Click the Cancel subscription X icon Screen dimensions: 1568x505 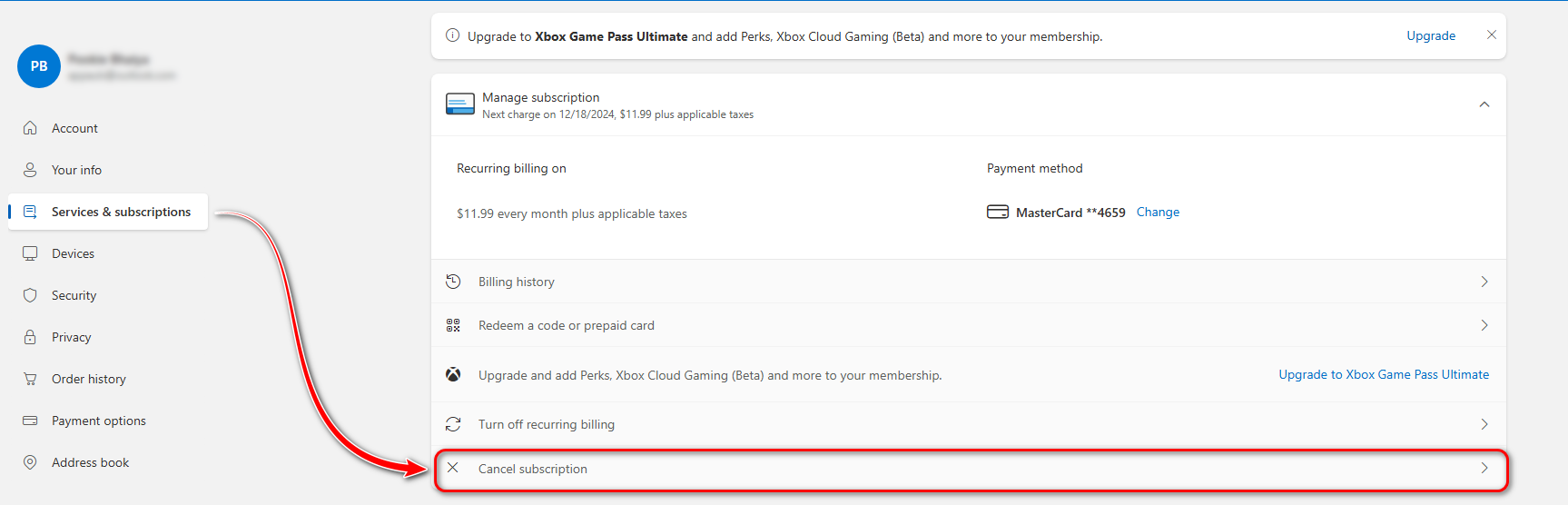pyautogui.click(x=453, y=468)
